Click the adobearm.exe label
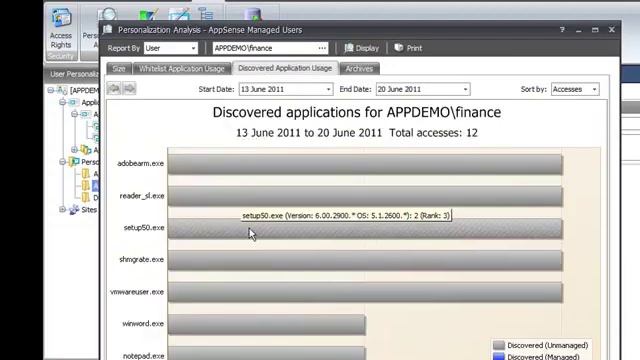Viewport: 640px width, 360px height. (x=140, y=163)
